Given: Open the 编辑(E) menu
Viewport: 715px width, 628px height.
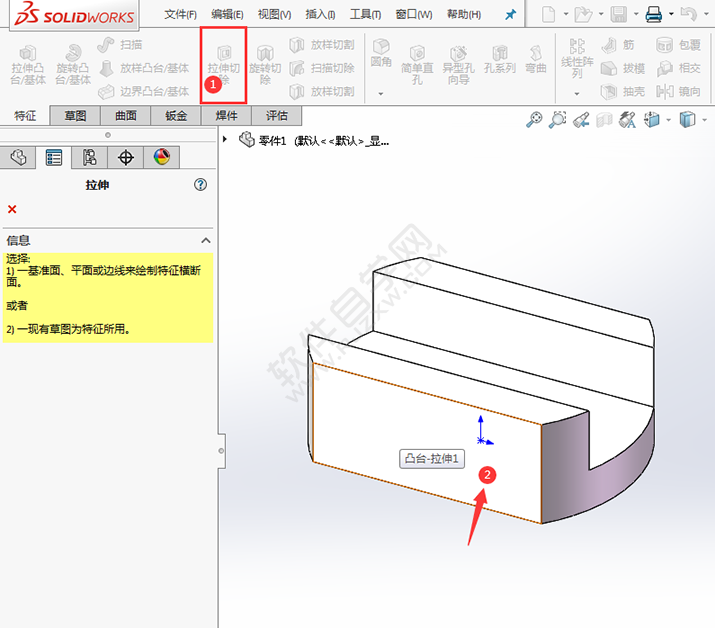Looking at the screenshot, I should point(227,15).
